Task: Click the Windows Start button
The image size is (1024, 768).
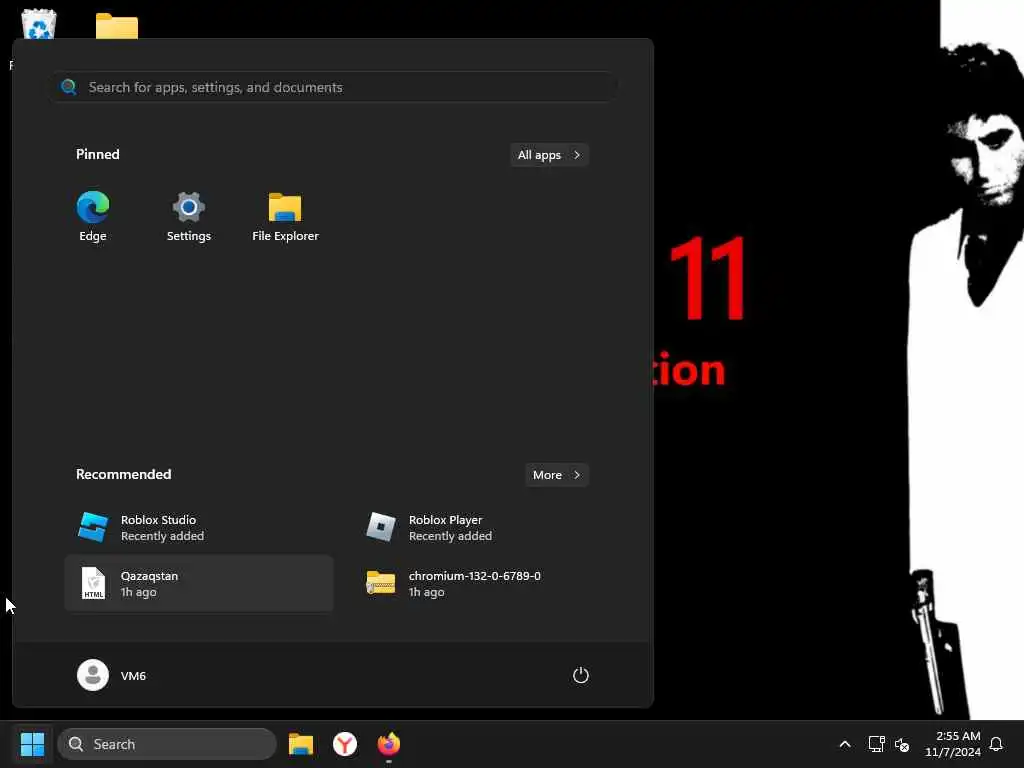Action: 32,744
